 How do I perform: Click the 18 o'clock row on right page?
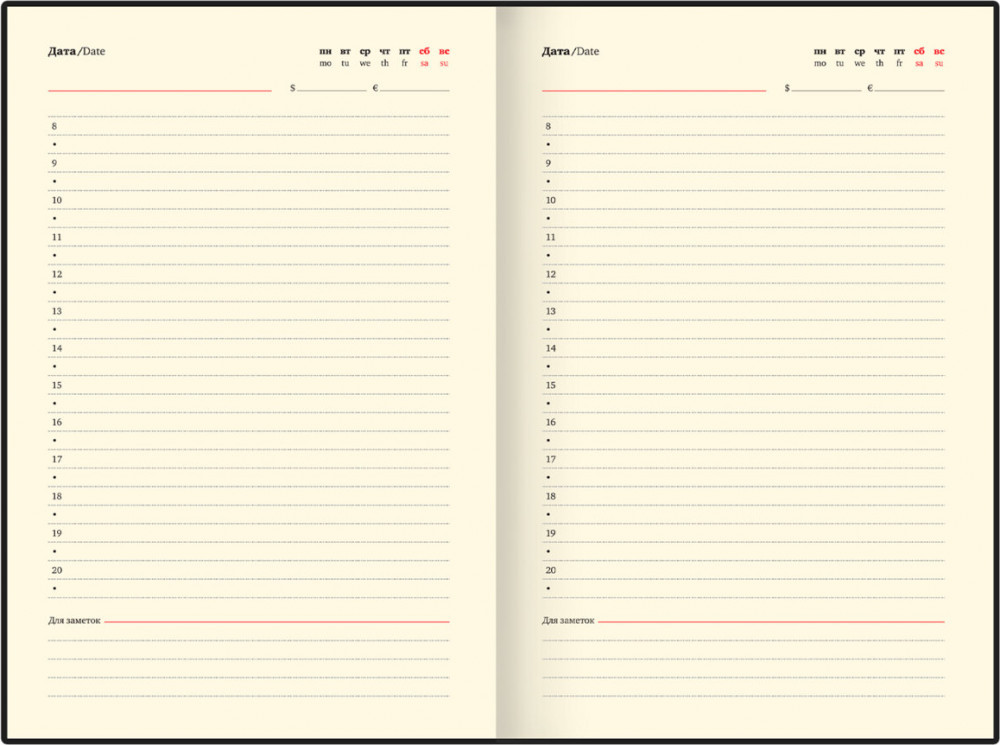[x=744, y=496]
